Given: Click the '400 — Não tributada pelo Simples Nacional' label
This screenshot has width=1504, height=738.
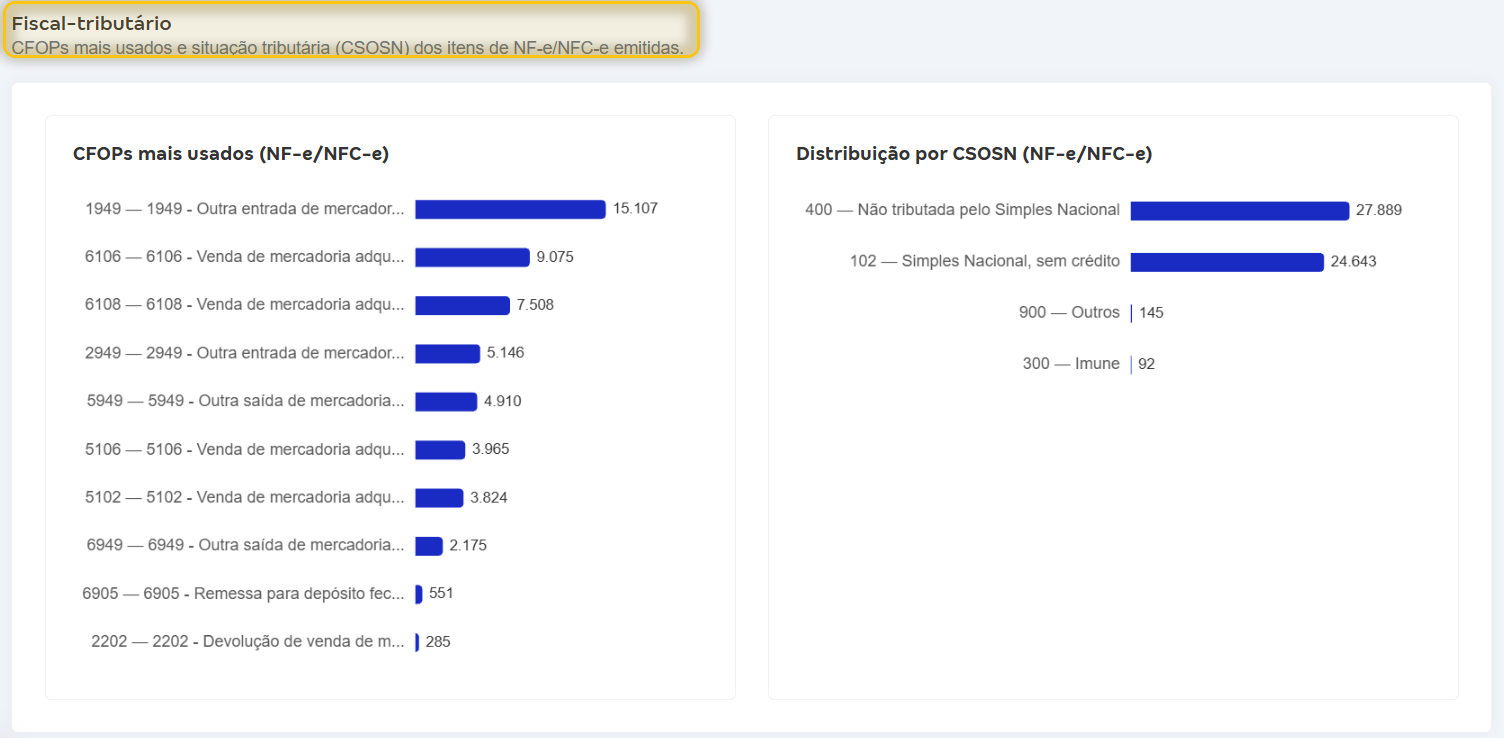Looking at the screenshot, I should [x=962, y=210].
